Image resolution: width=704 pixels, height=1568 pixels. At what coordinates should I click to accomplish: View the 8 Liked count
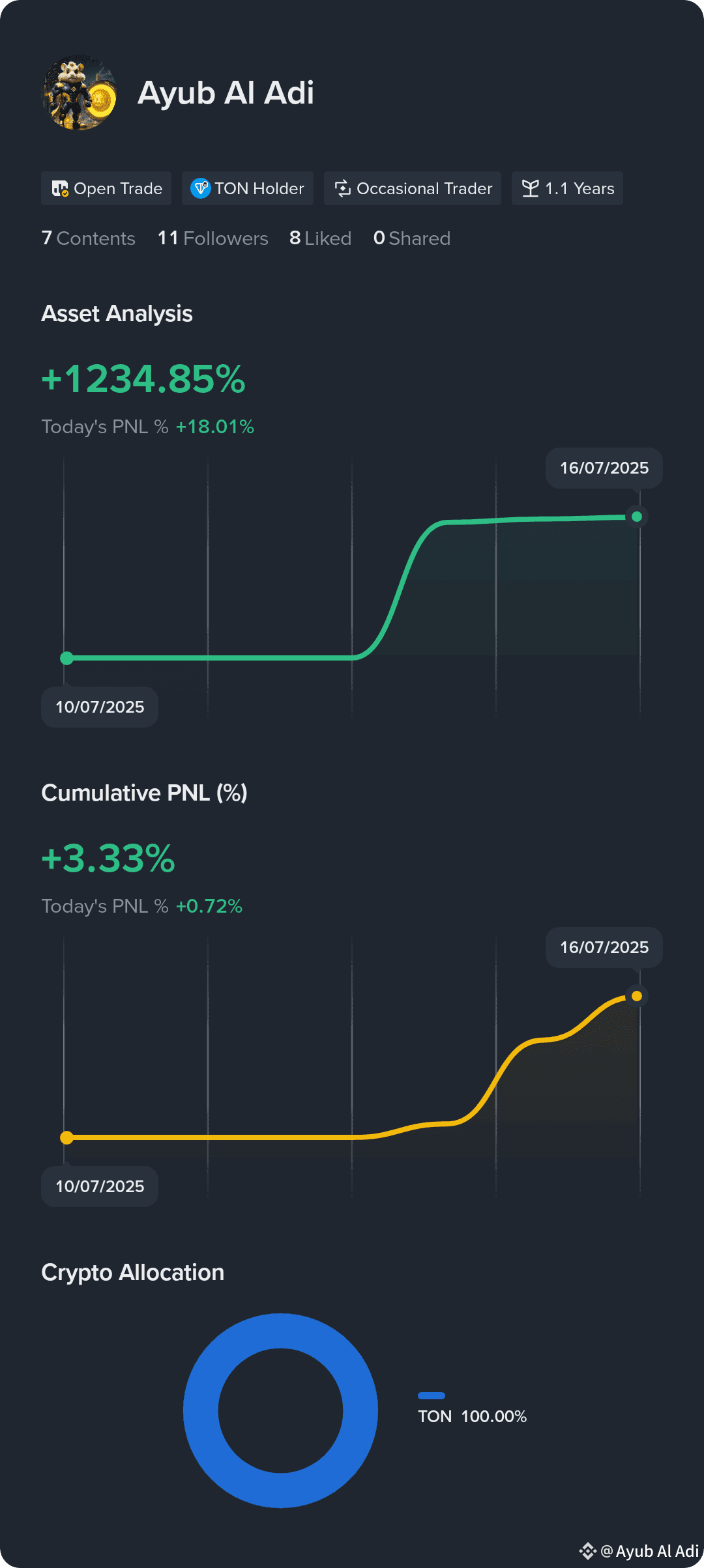(x=320, y=238)
